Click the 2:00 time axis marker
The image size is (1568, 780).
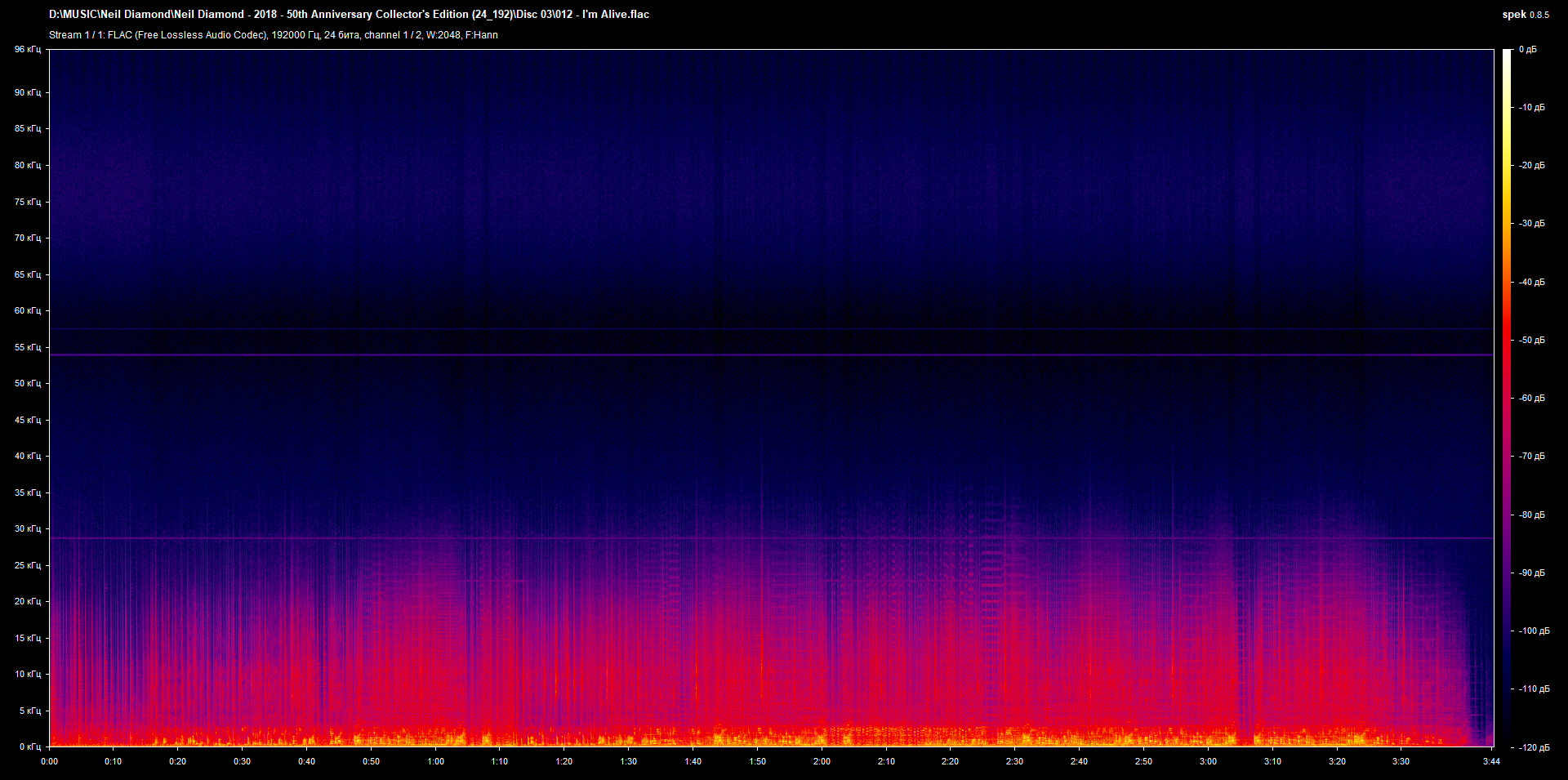(822, 761)
